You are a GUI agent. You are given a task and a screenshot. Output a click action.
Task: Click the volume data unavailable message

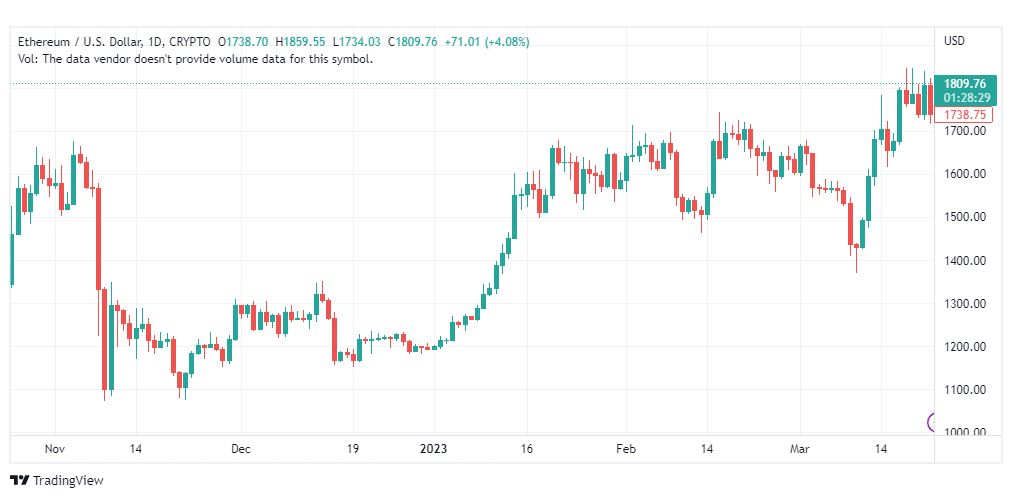pyautogui.click(x=196, y=59)
